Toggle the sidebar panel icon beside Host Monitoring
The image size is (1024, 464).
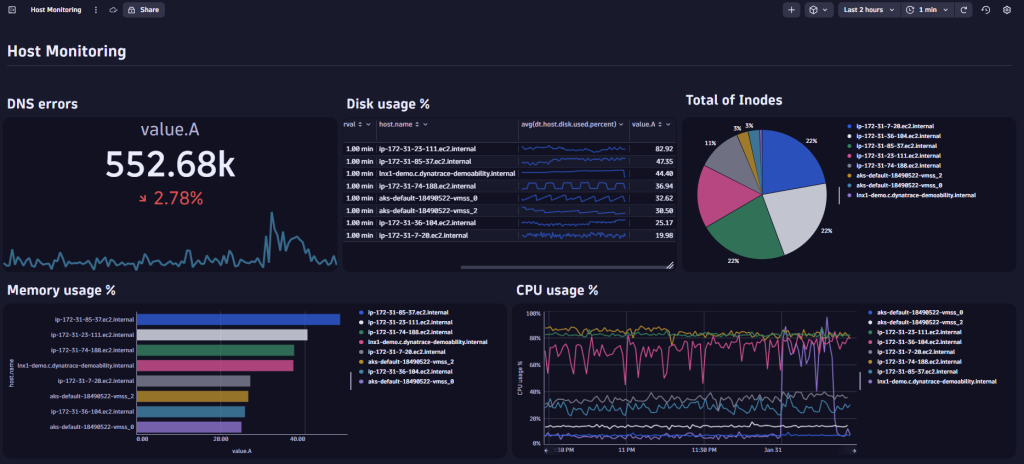[12, 10]
